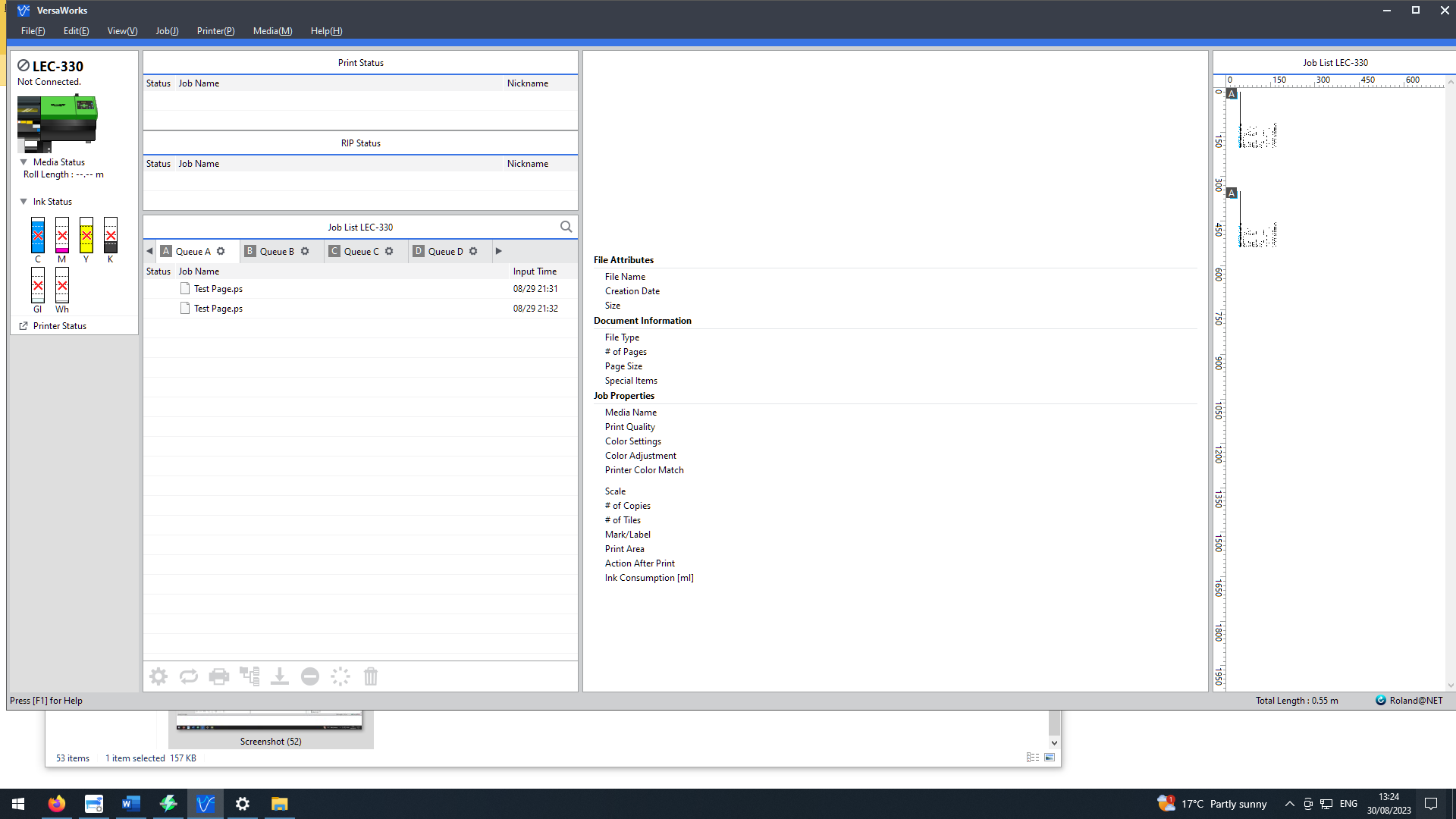
Task: Open Queue C settings gear
Action: [x=389, y=251]
